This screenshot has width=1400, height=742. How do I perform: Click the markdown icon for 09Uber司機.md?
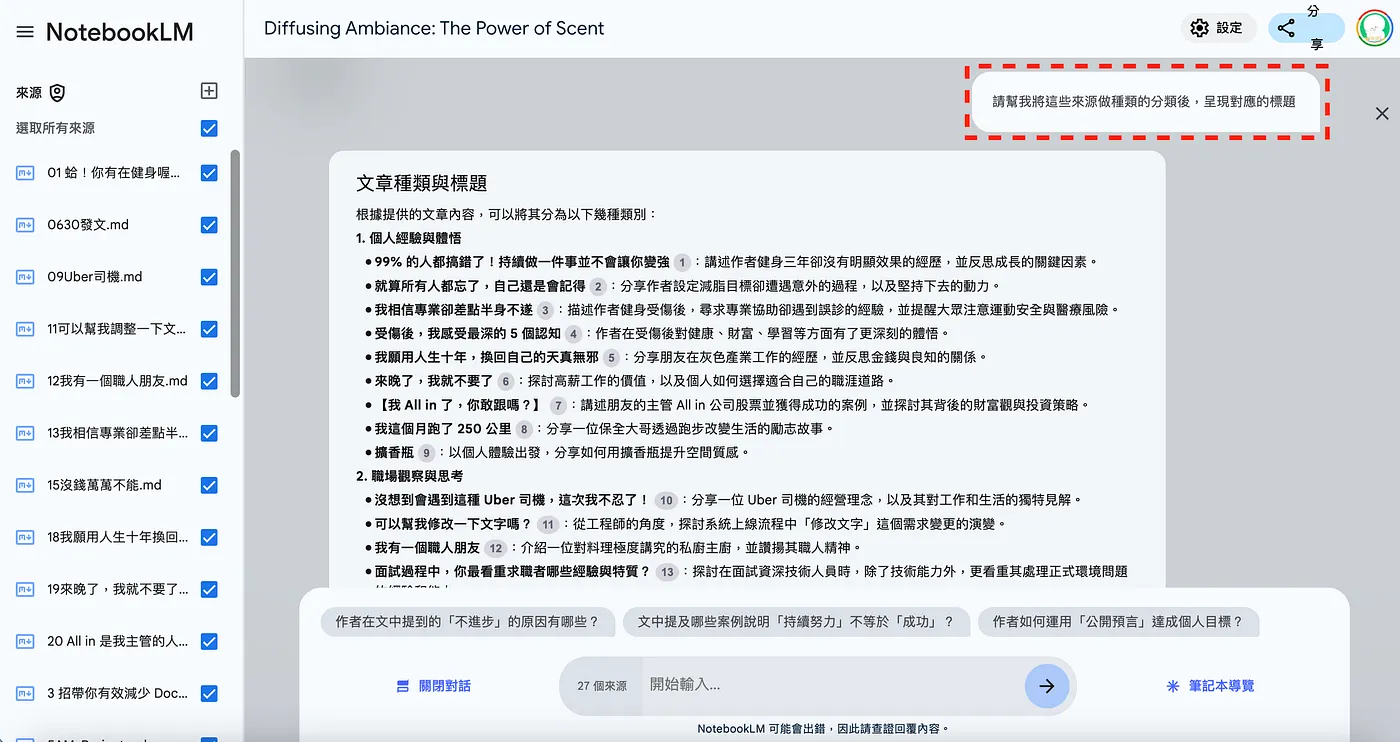pyautogui.click(x=25, y=277)
